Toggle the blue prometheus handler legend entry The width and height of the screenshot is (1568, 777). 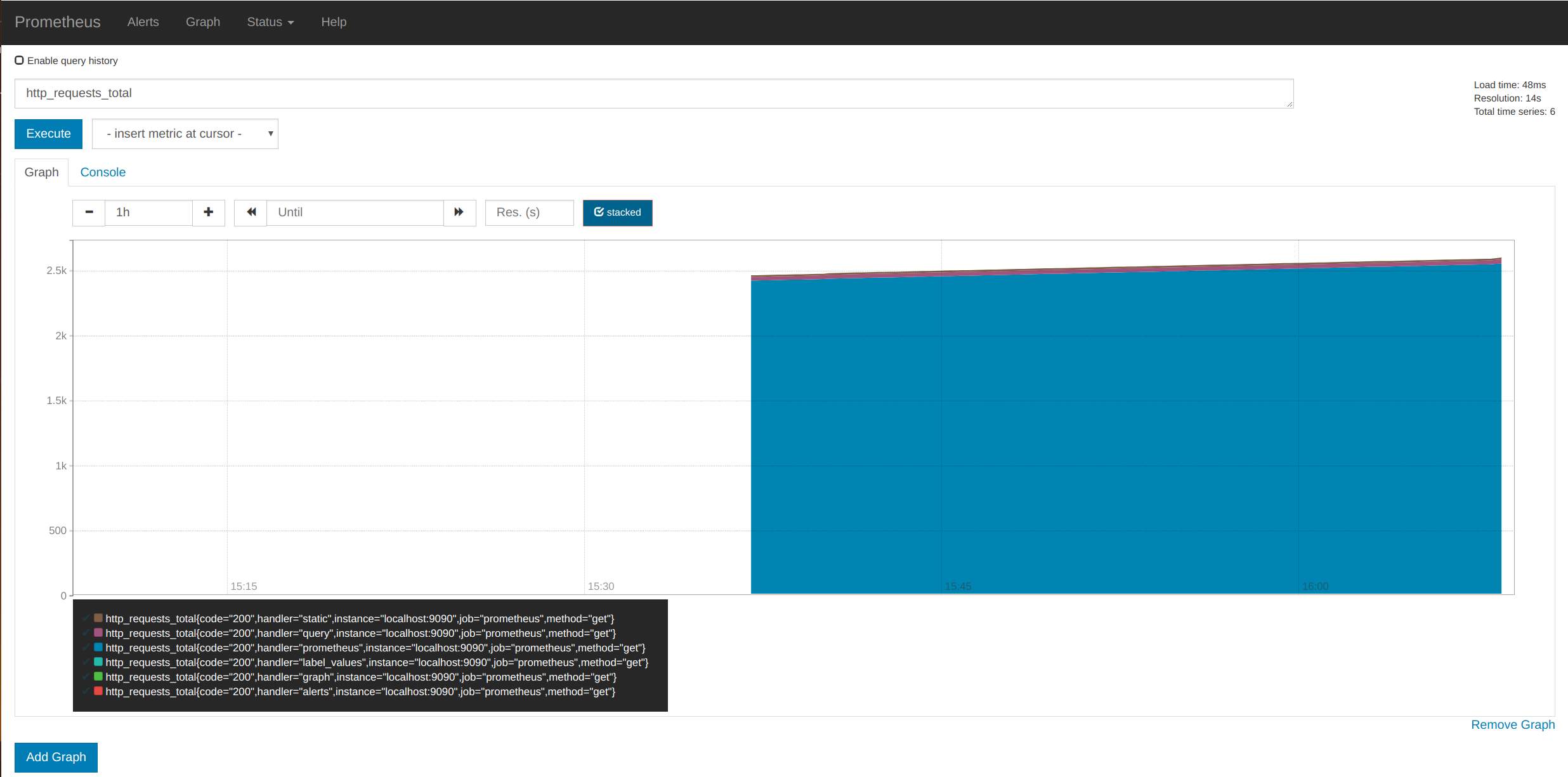tap(375, 648)
